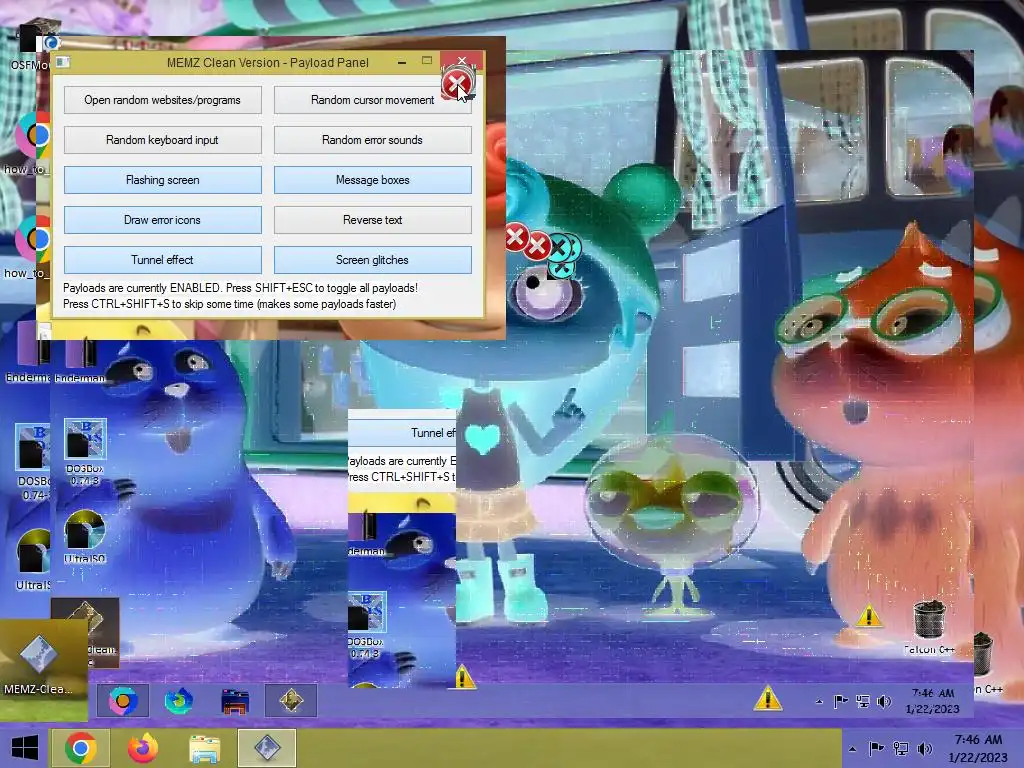Turn on the Reverse text payload
Image resolution: width=1024 pixels, height=768 pixels.
(372, 220)
